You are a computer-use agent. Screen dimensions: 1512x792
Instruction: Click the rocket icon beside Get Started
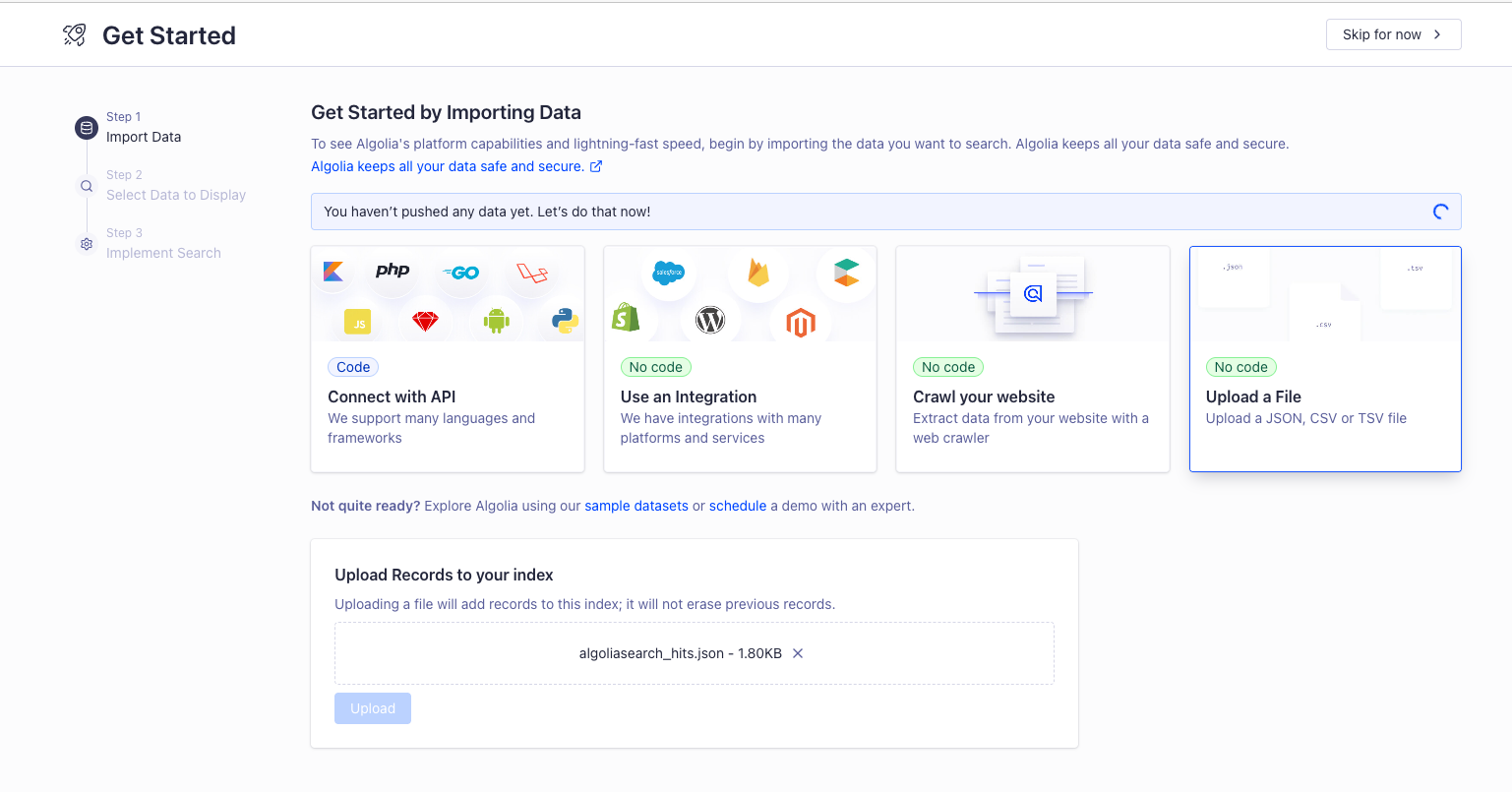click(x=75, y=35)
